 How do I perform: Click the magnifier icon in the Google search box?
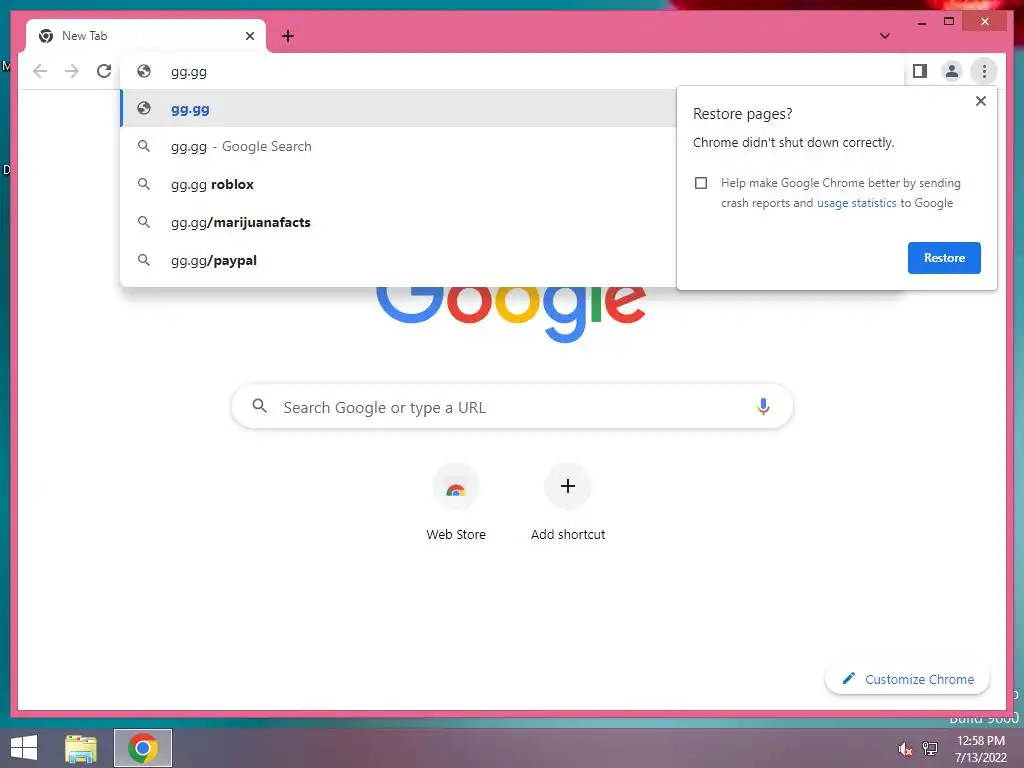pos(259,406)
